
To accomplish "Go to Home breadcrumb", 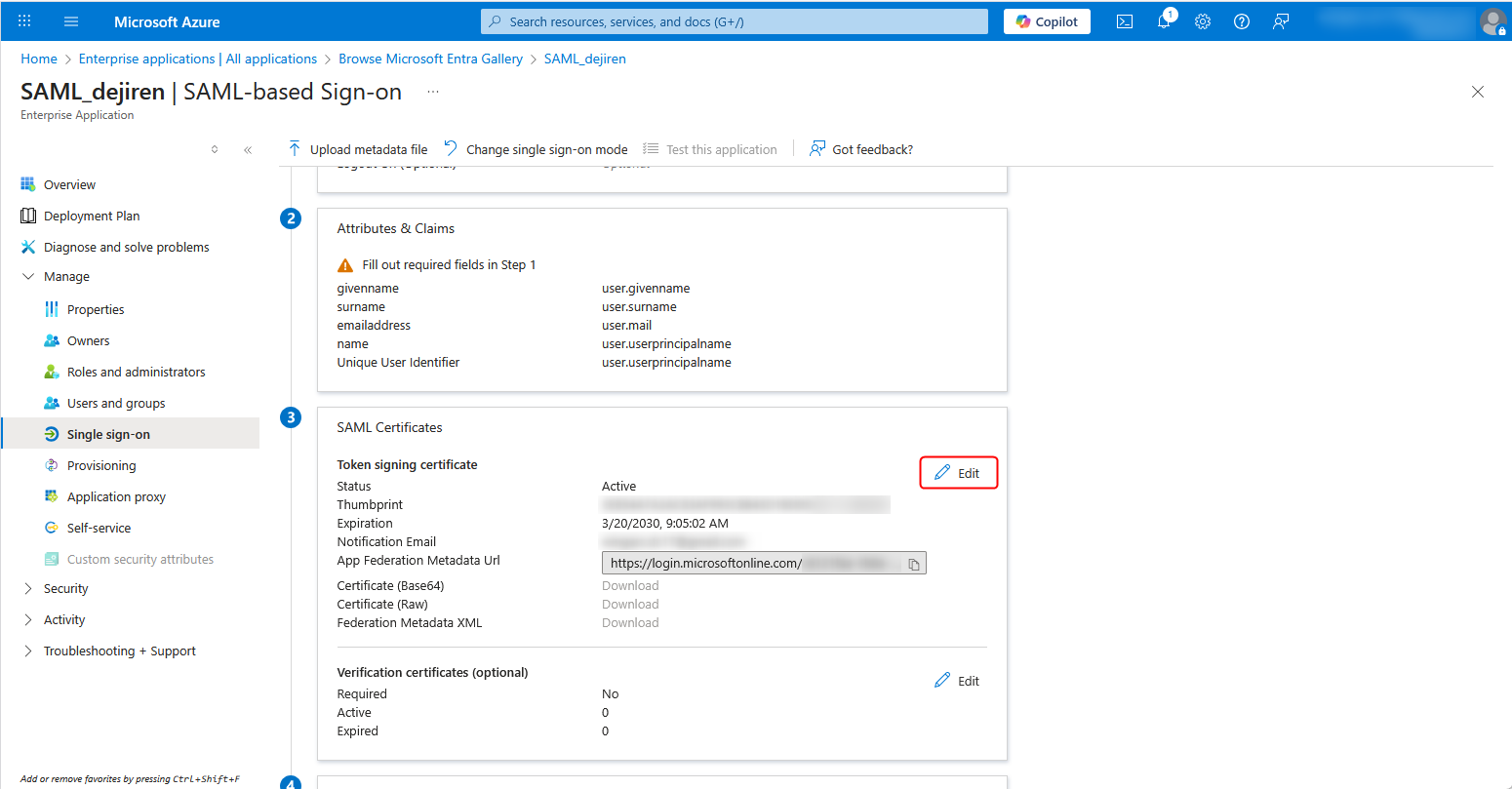I will [x=39, y=59].
